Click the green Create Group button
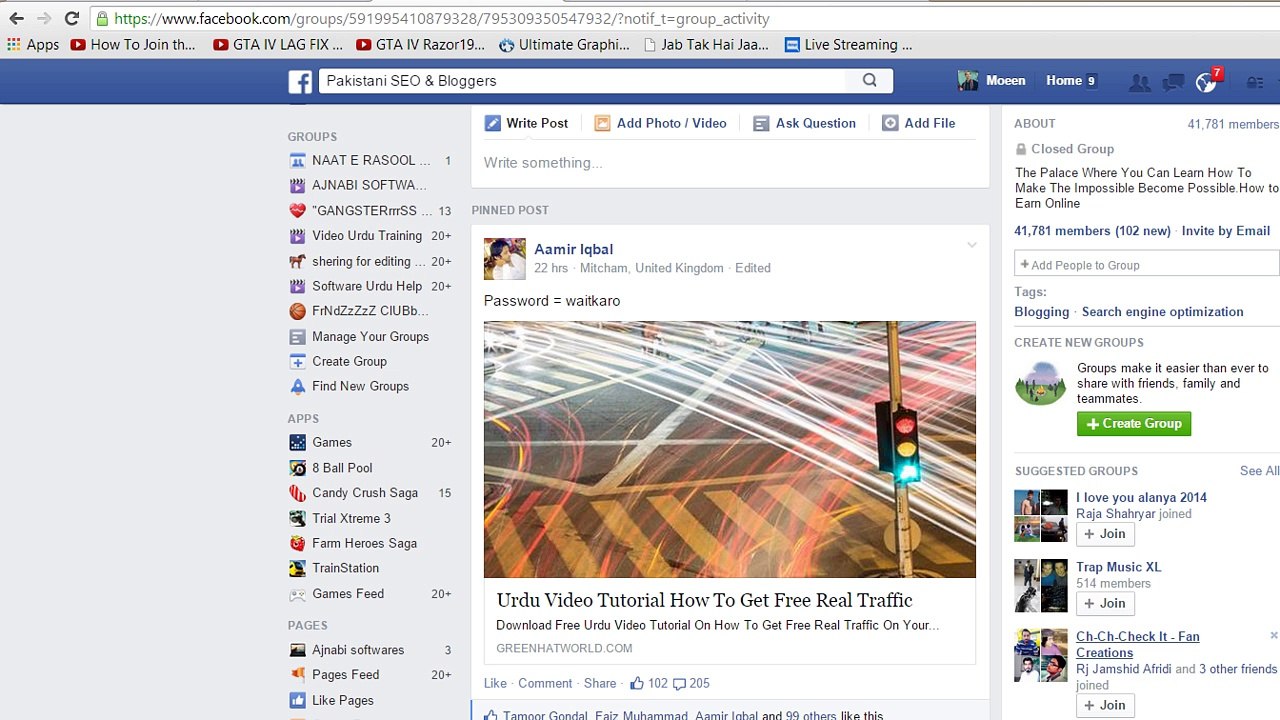 [x=1133, y=423]
